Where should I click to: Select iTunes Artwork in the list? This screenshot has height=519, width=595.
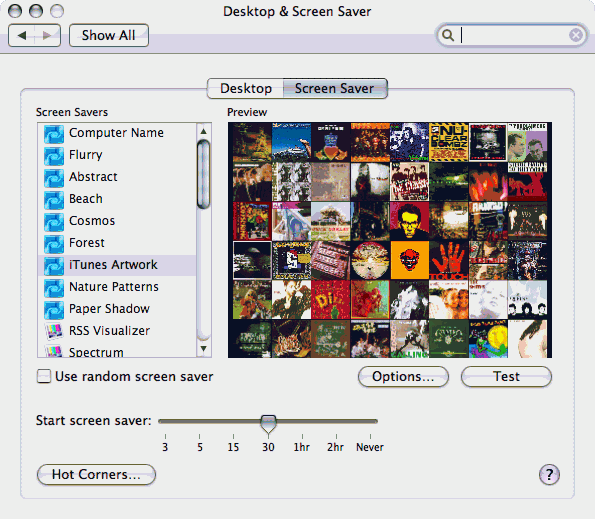[x=117, y=265]
